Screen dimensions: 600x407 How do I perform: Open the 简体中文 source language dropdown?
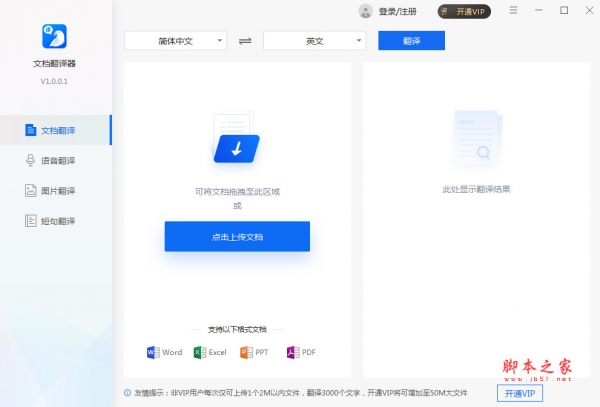click(175, 41)
